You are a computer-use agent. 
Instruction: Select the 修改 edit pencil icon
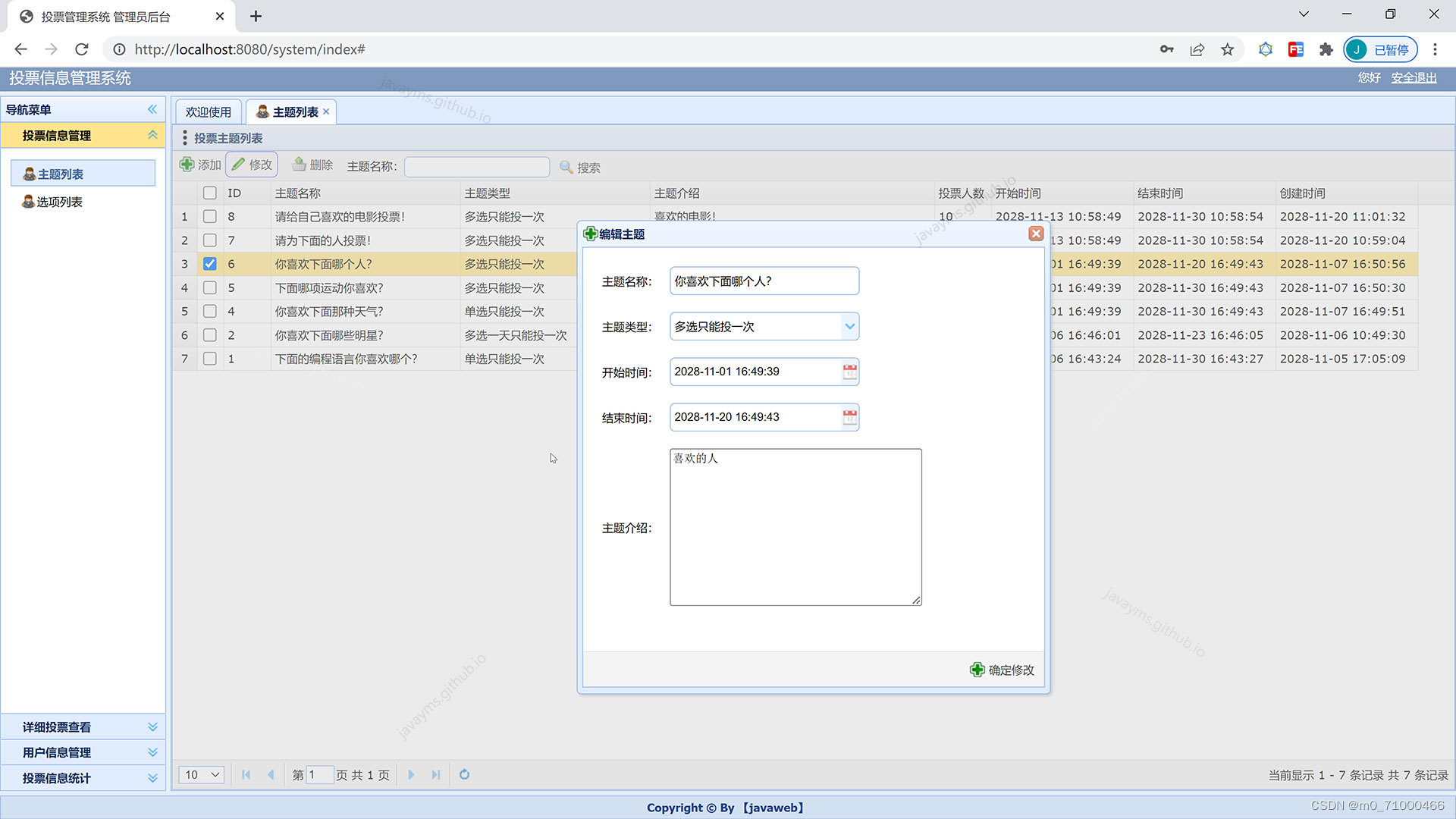tap(240, 164)
